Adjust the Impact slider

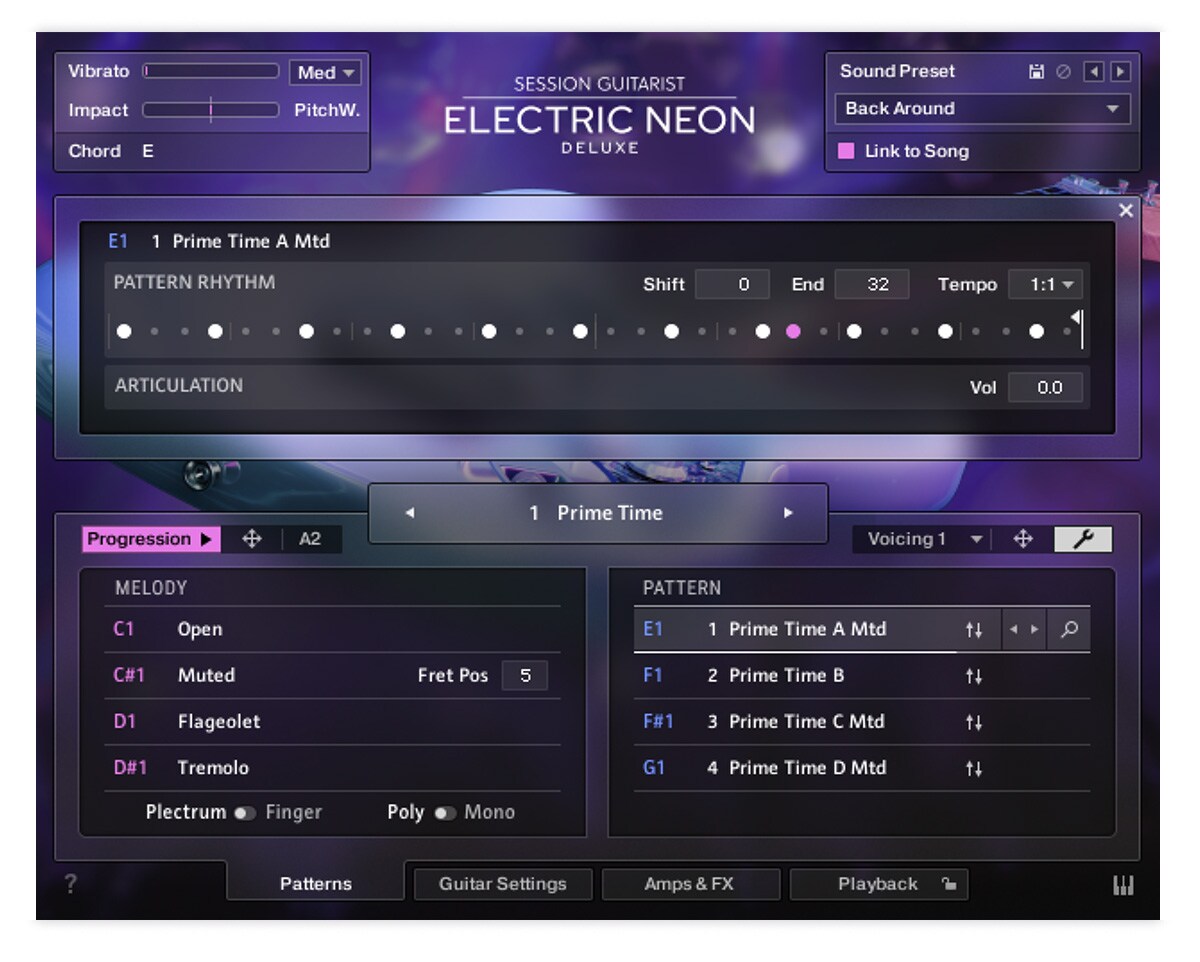(211, 110)
